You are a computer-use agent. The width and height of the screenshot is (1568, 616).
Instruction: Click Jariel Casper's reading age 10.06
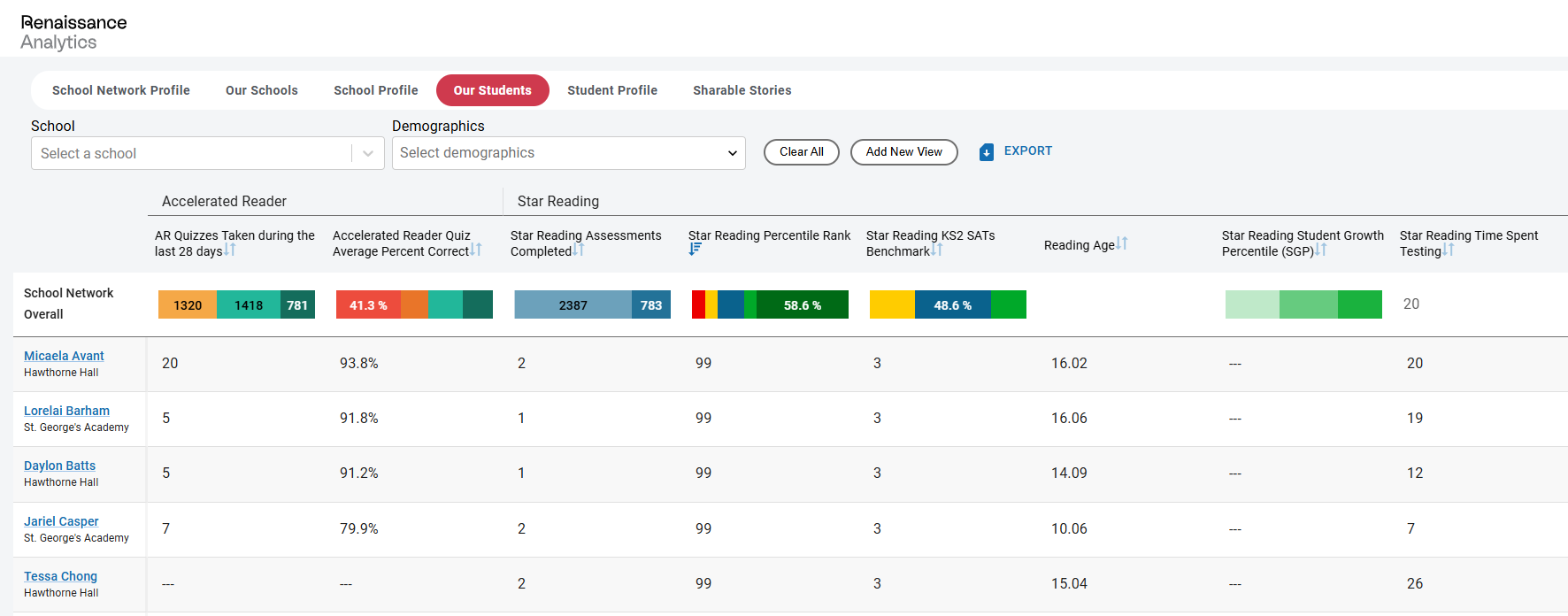tap(1069, 528)
